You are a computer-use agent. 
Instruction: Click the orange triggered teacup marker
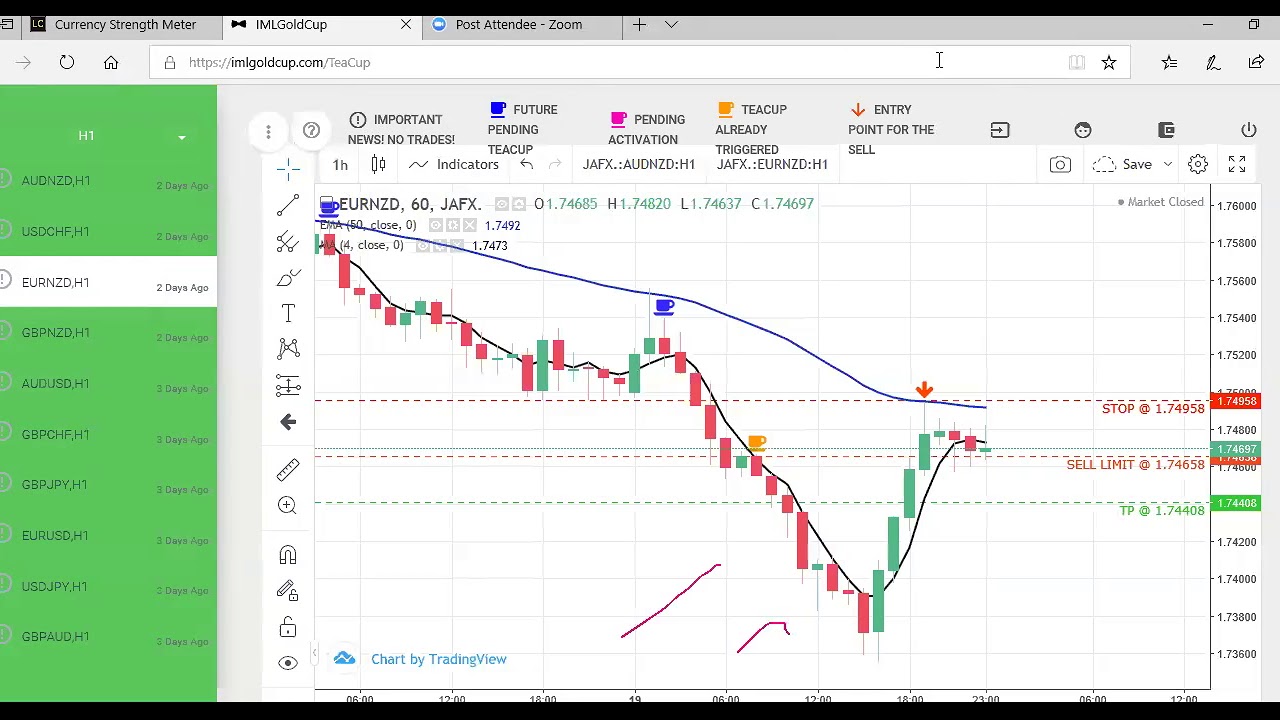pyautogui.click(x=757, y=442)
